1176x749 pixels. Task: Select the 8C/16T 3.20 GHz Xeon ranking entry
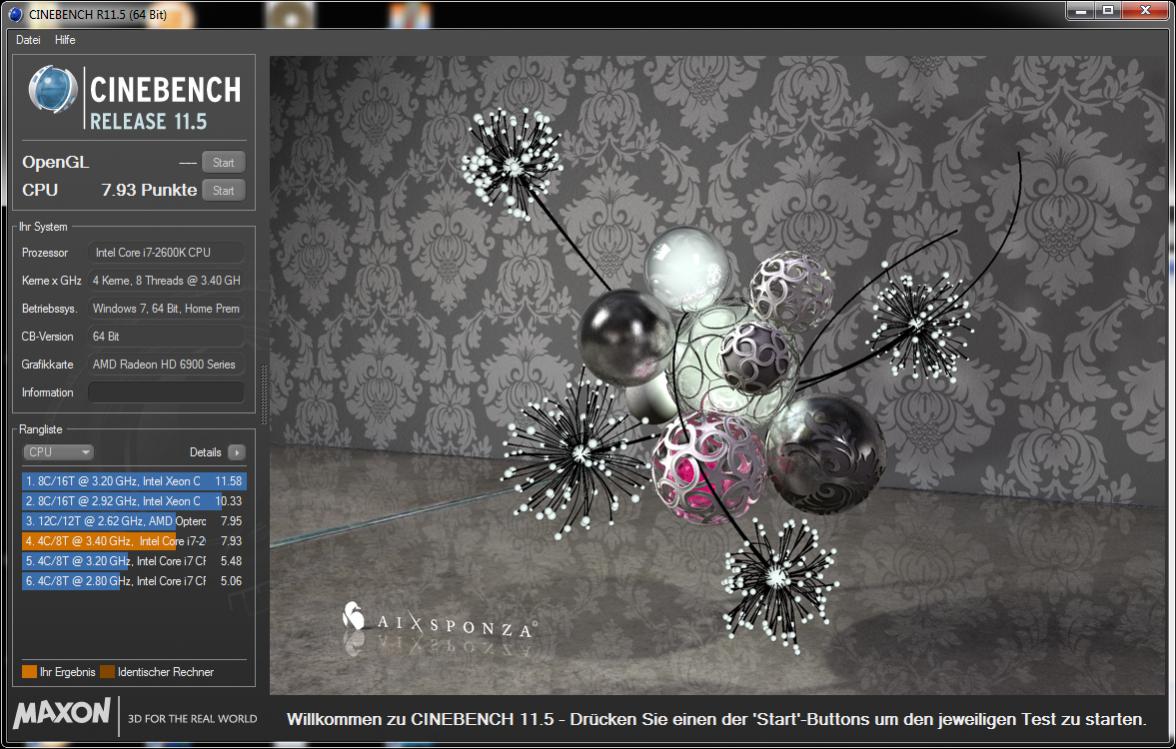pos(134,481)
